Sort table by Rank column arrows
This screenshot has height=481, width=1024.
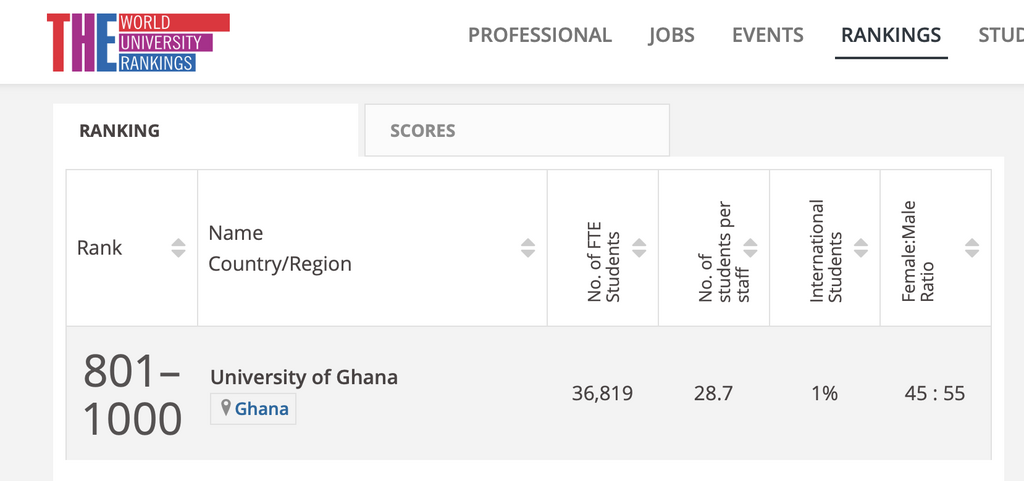tap(178, 248)
